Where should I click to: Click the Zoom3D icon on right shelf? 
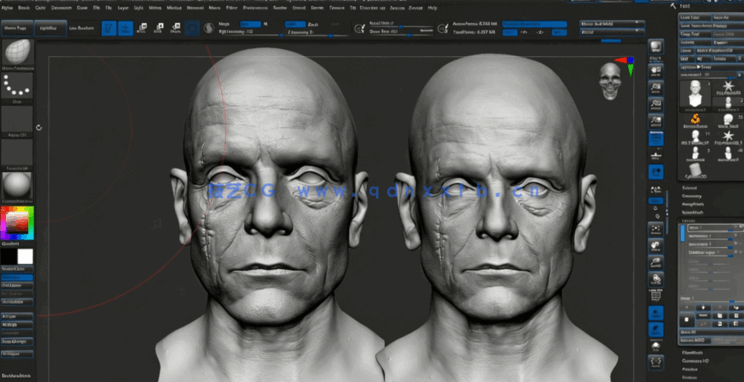pyautogui.click(x=656, y=262)
